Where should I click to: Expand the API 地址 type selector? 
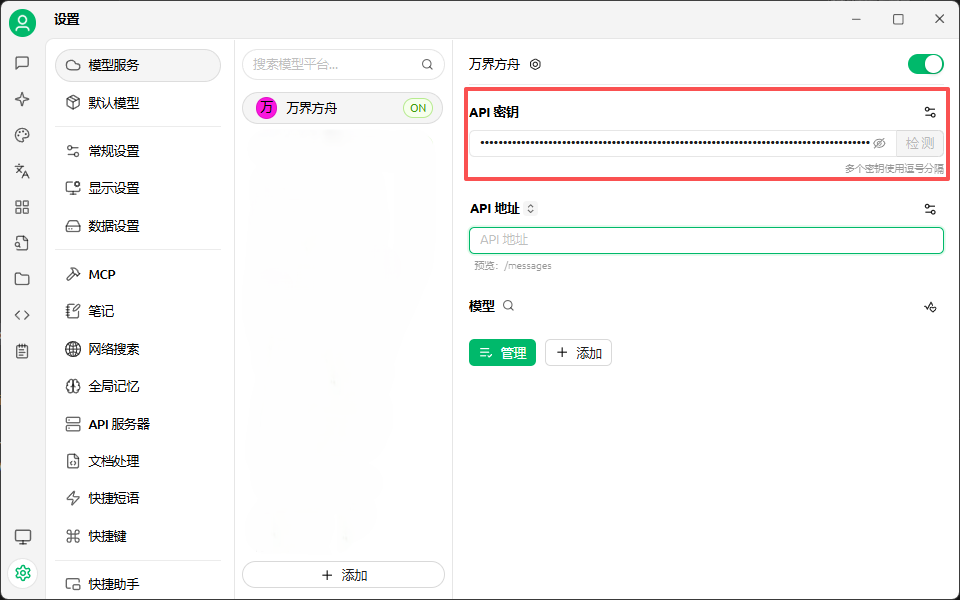coord(531,209)
